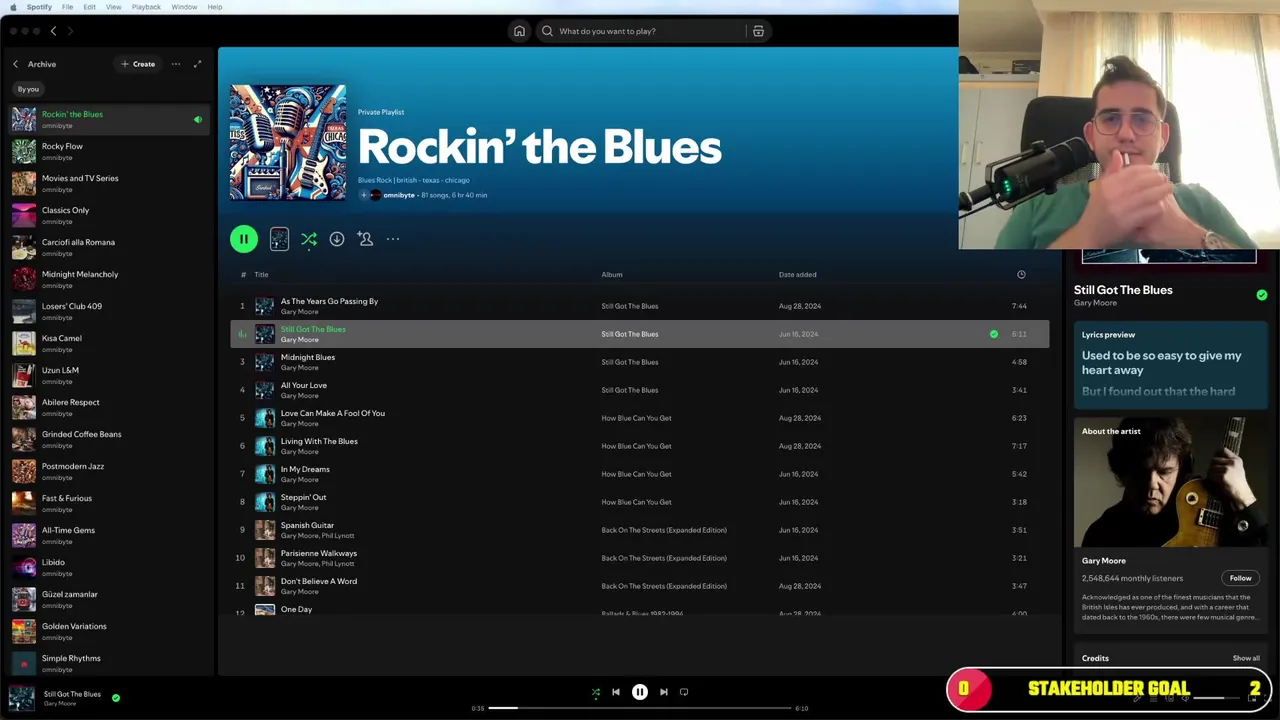The image size is (1280, 720).
Task: Open the File menu
Action: [x=67, y=7]
